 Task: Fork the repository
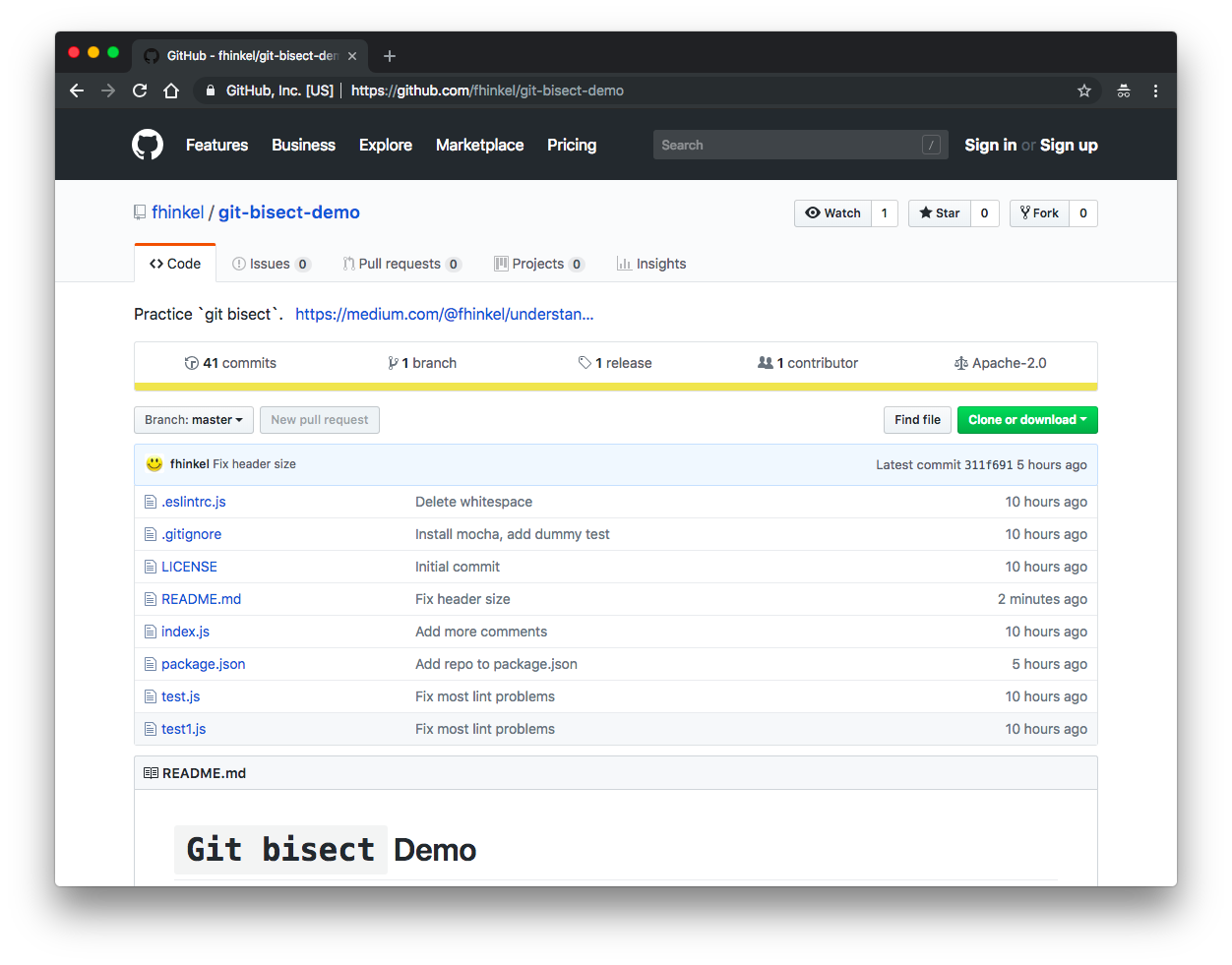coord(1039,213)
